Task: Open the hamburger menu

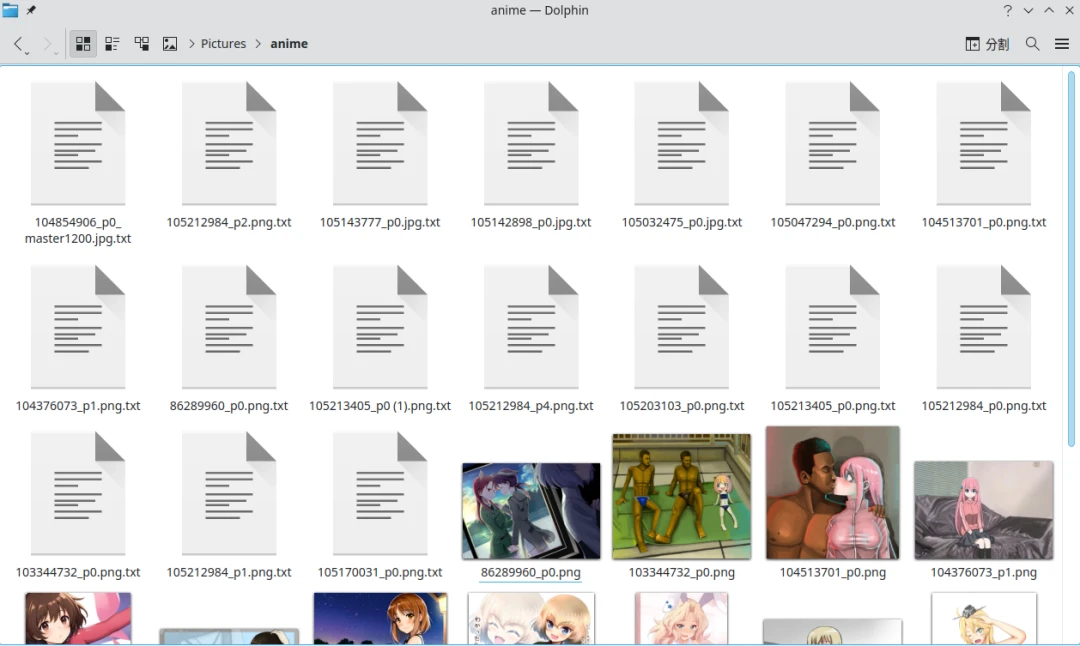Action: coord(1061,44)
